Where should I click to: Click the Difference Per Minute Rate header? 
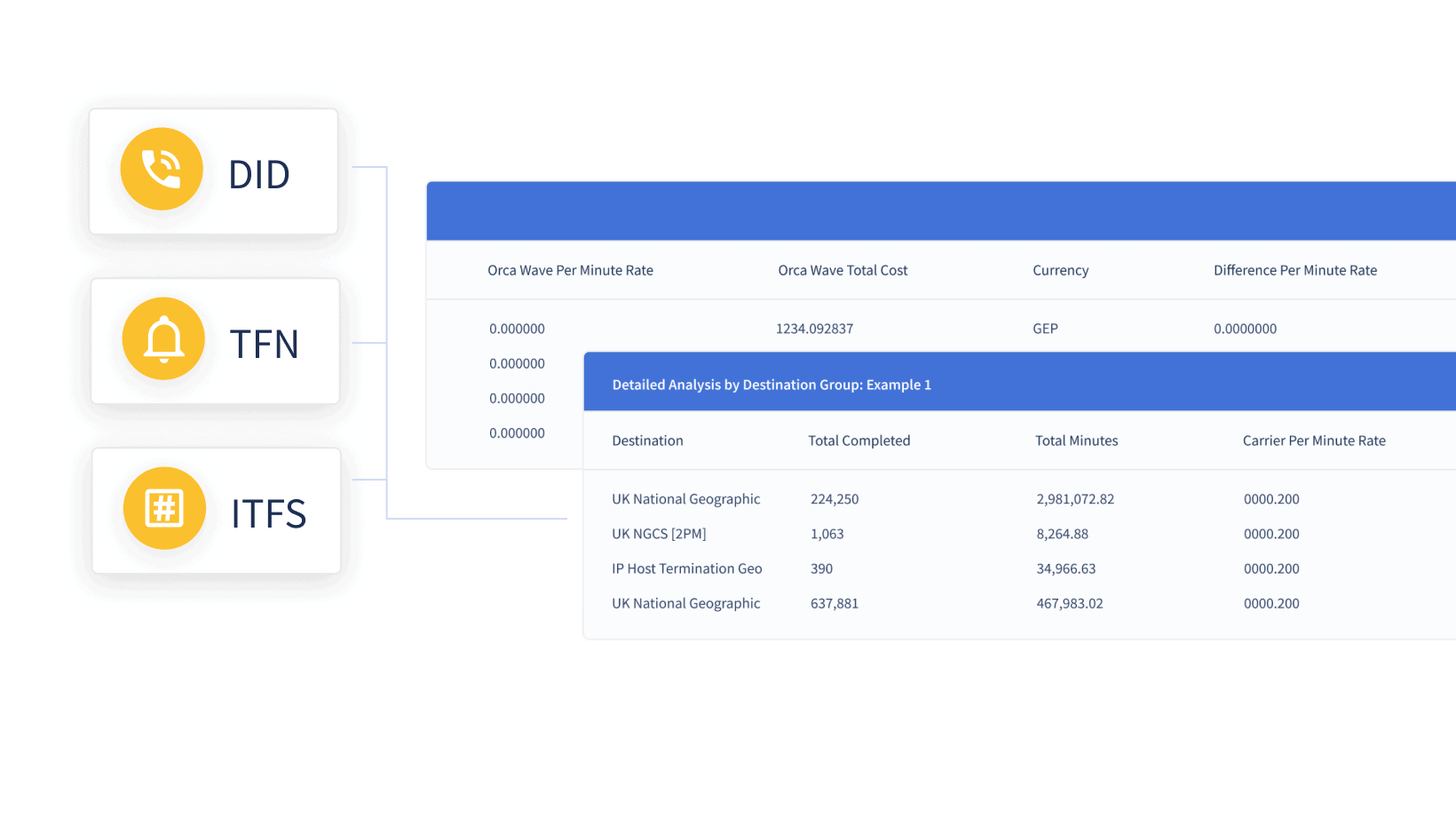tap(1295, 270)
